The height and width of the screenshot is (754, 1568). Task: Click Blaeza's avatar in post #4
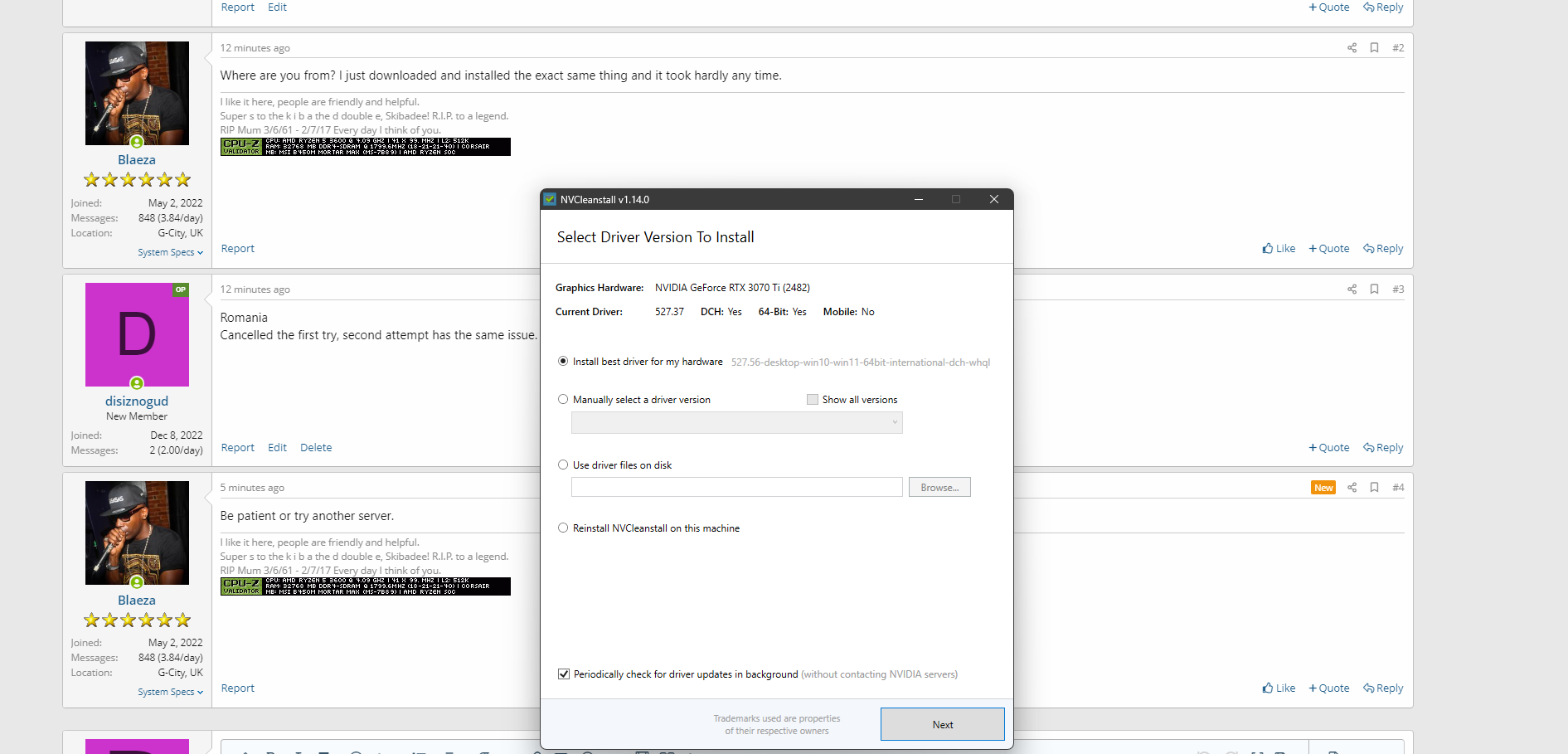point(137,533)
